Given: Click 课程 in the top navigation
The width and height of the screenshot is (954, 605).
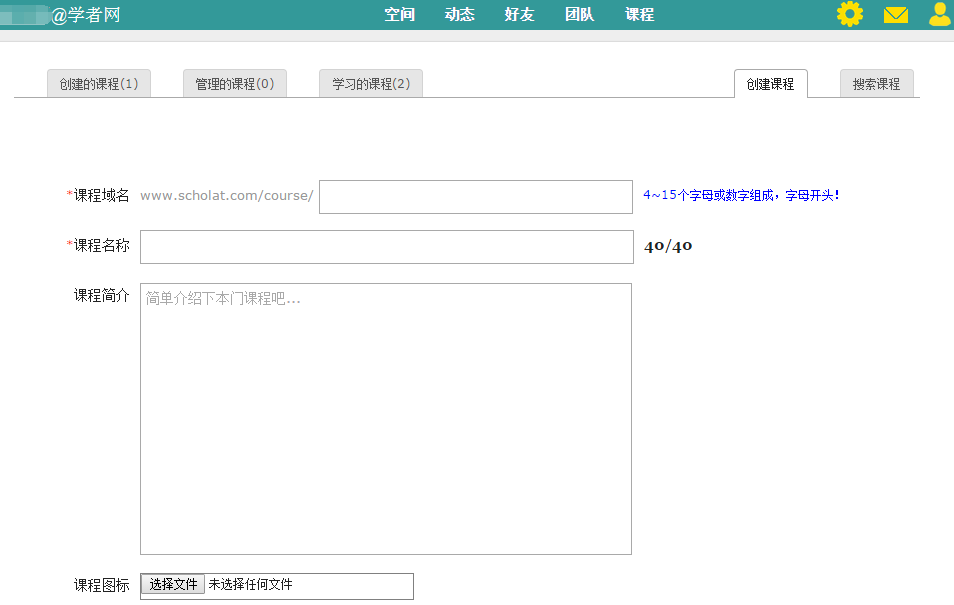Looking at the screenshot, I should pyautogui.click(x=640, y=15).
